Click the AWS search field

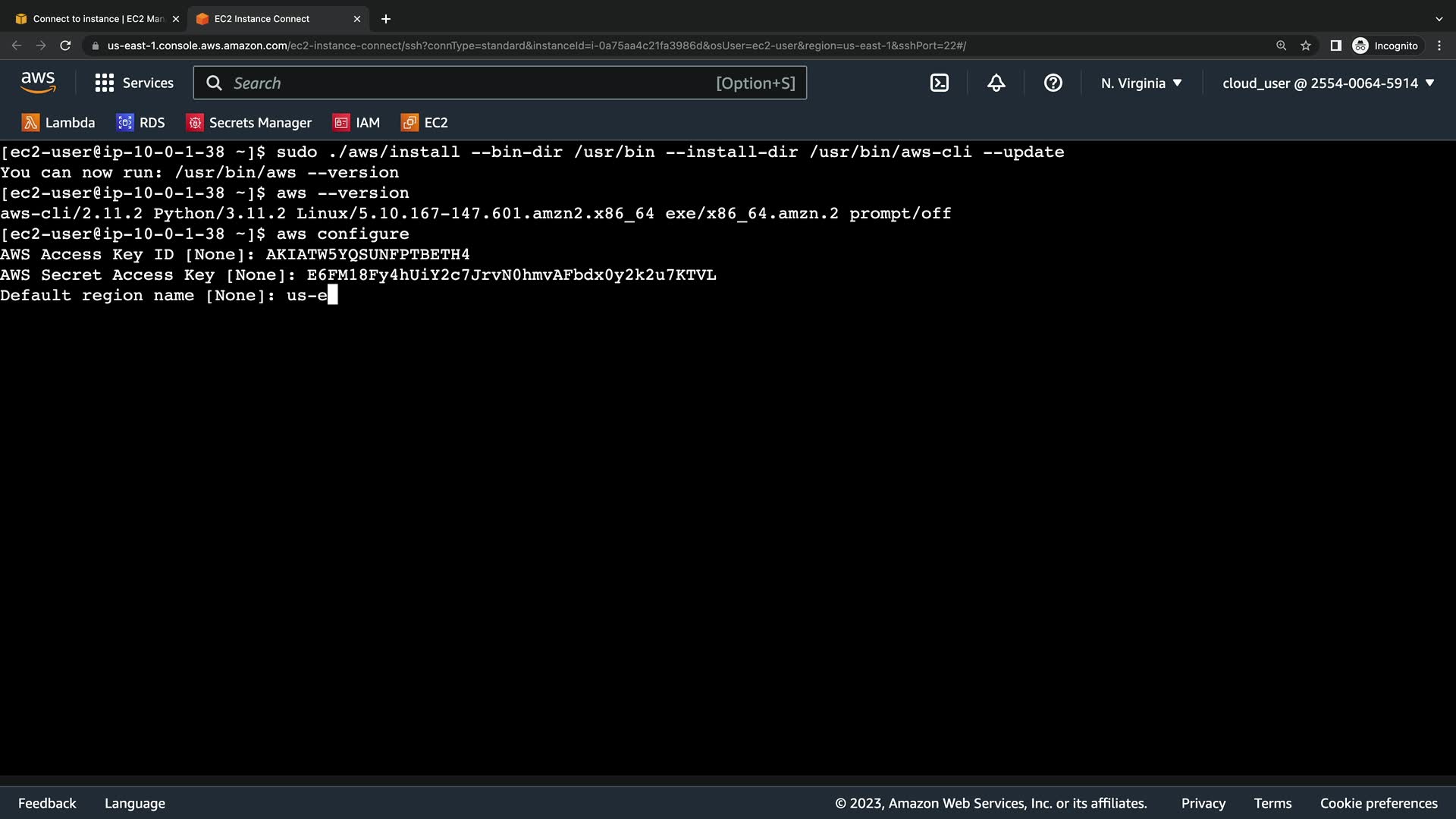(470, 83)
